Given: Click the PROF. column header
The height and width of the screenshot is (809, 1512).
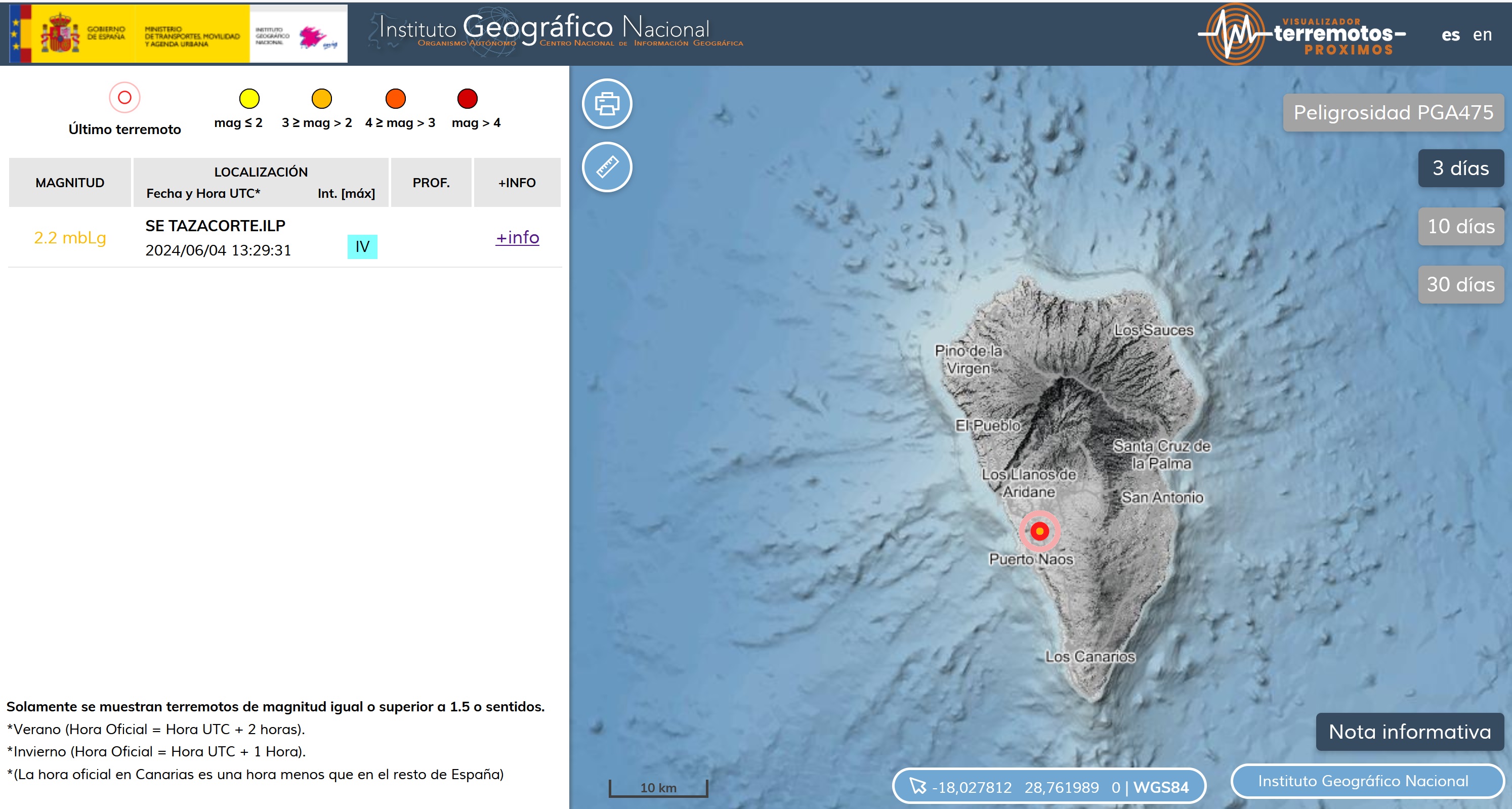Looking at the screenshot, I should click(431, 183).
